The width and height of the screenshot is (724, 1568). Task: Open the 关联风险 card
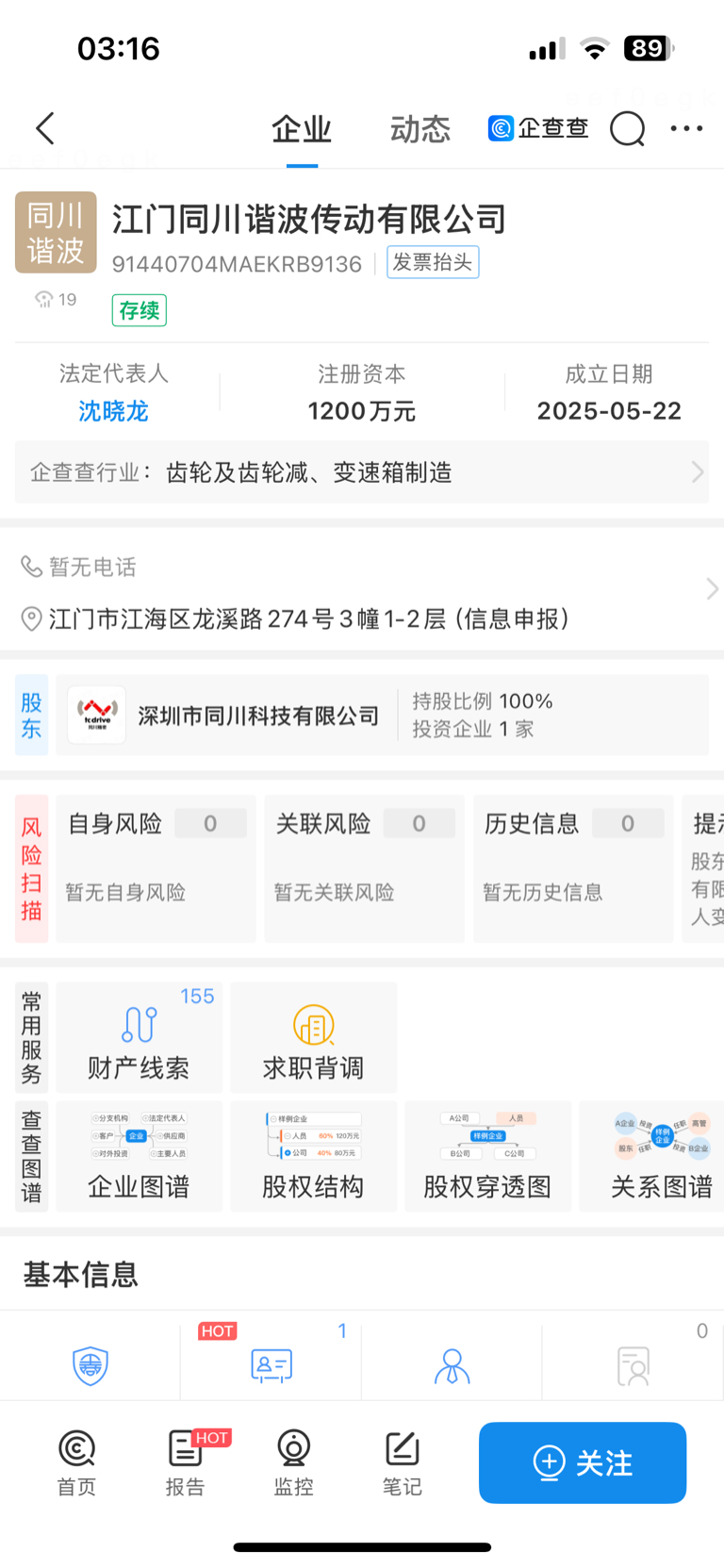coord(364,868)
